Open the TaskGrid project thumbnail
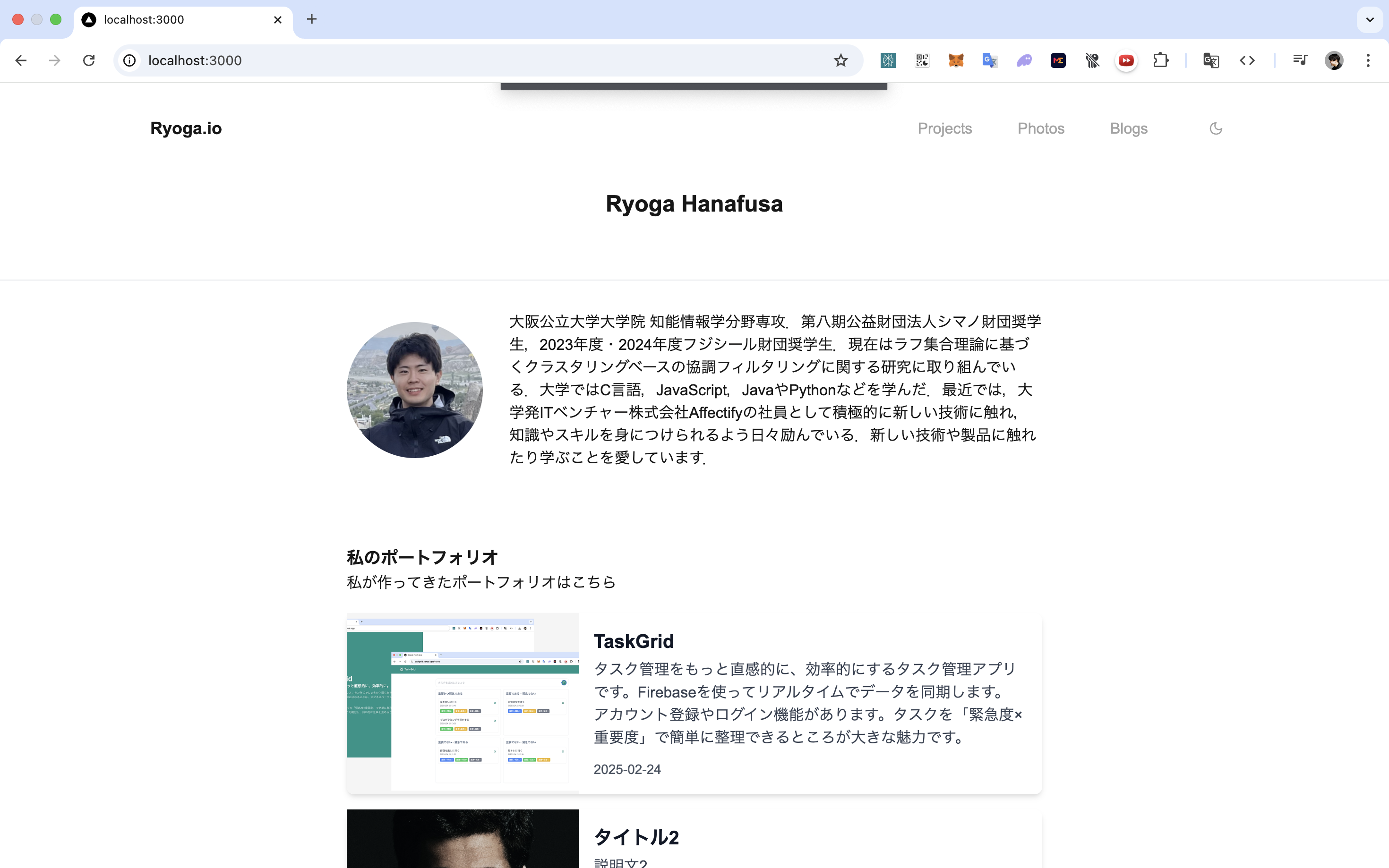 click(462, 703)
